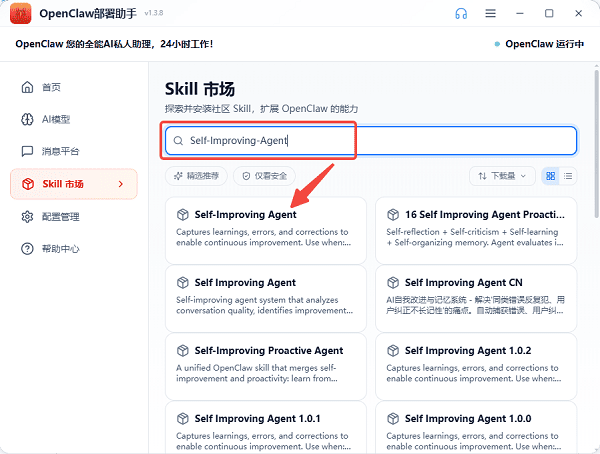Open Self Improving Agent 1.0.2 title

tap(468, 351)
